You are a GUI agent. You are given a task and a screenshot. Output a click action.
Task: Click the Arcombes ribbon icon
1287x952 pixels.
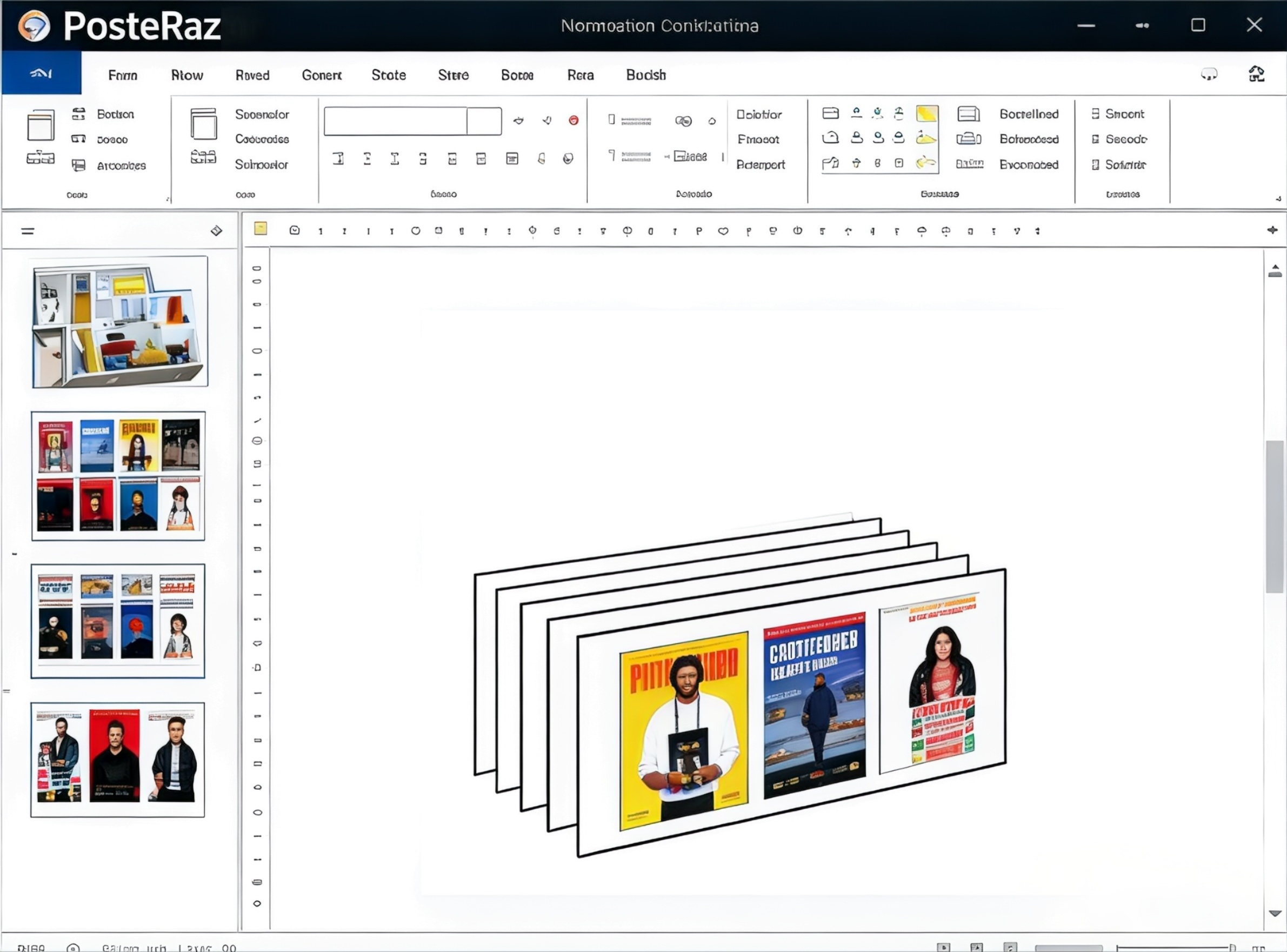pyautogui.click(x=78, y=165)
